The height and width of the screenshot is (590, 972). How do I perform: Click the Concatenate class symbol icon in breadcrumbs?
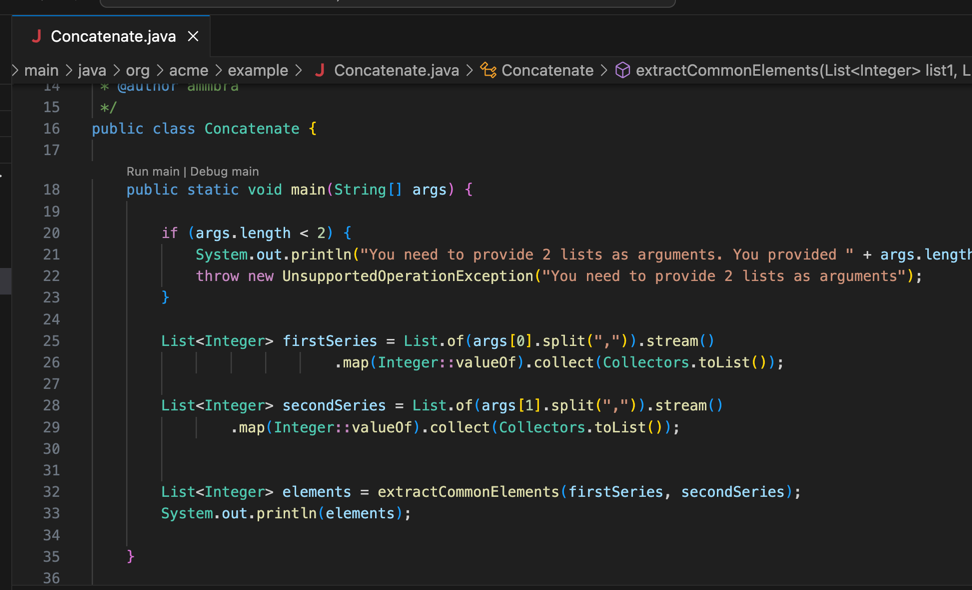(488, 70)
